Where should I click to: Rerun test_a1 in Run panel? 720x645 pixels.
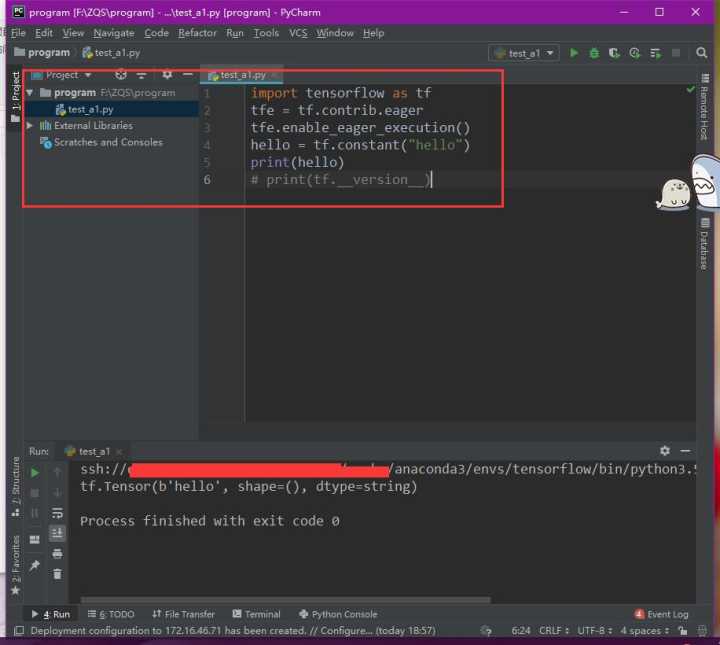(34, 472)
